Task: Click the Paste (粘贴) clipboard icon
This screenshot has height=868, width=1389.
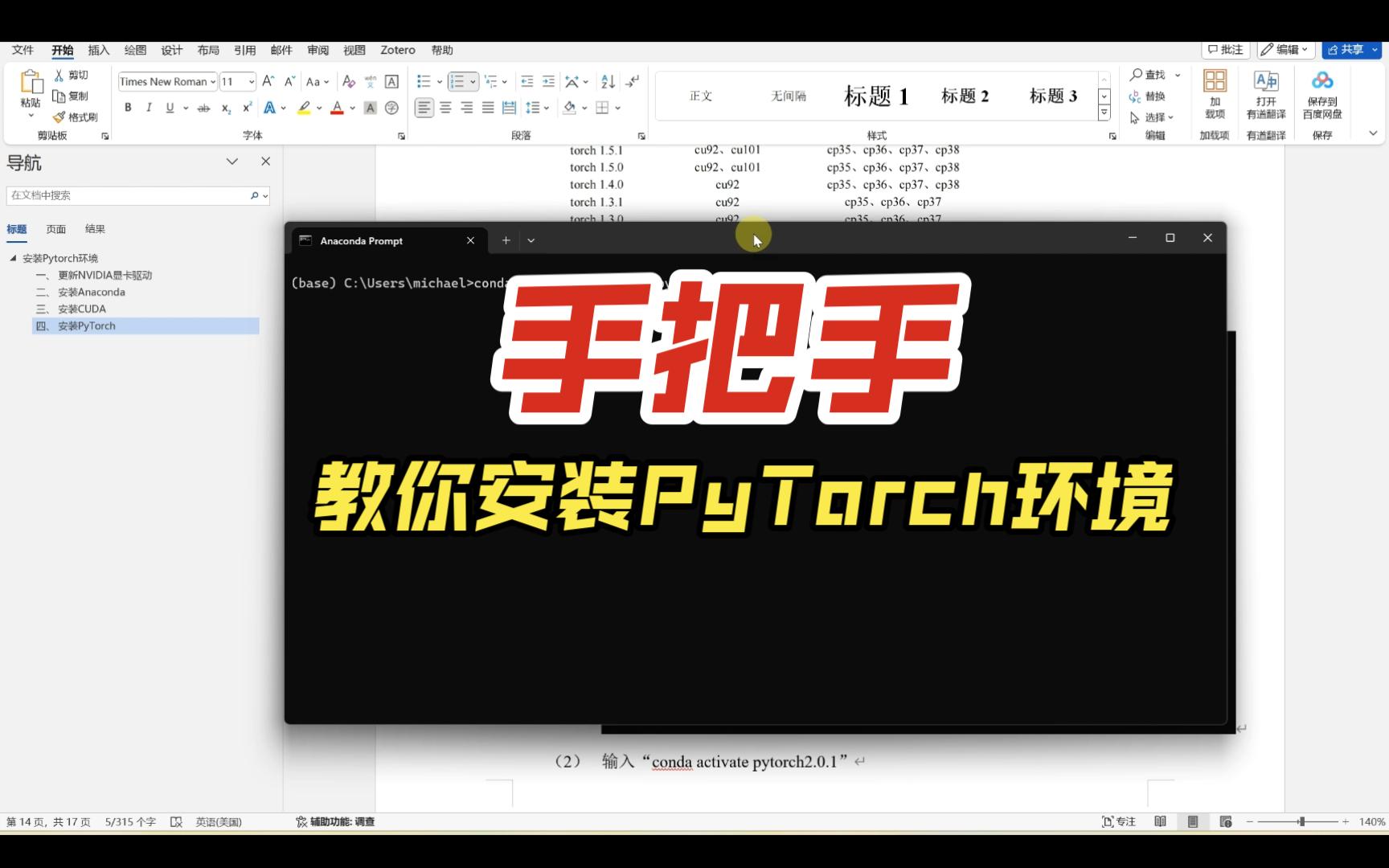Action: point(31,83)
